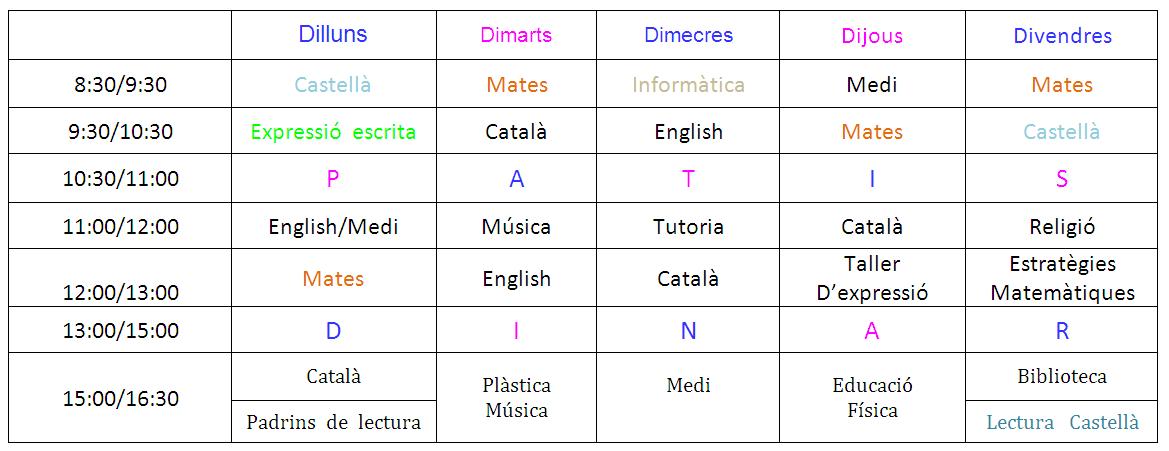Select the Dimarts day header

(516, 36)
